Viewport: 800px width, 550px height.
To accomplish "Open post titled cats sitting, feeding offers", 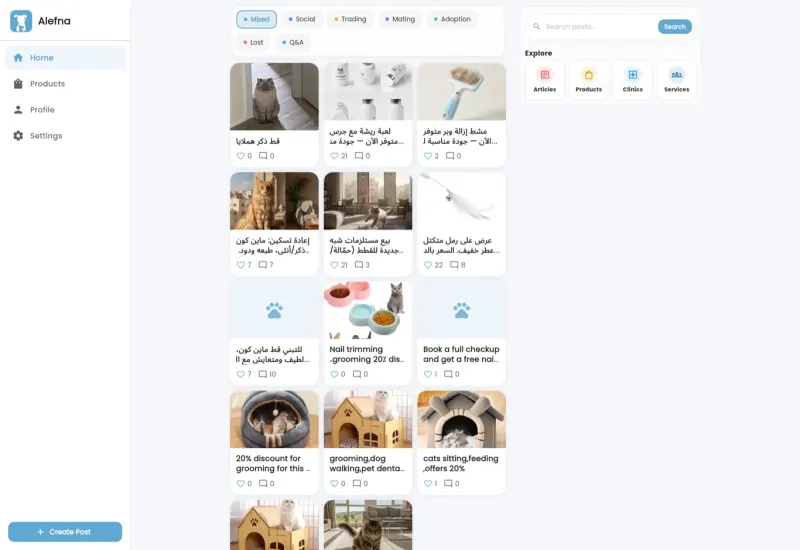I will point(461,463).
